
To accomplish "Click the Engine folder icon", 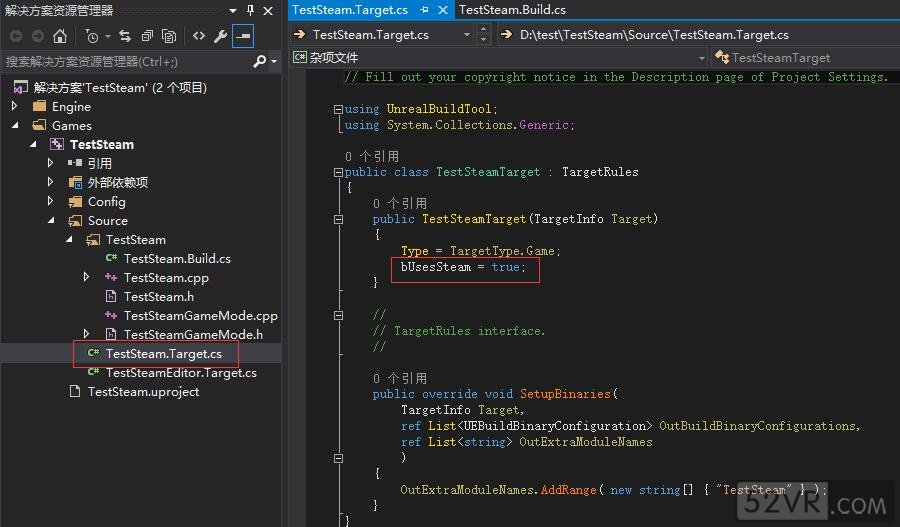I will pos(39,106).
